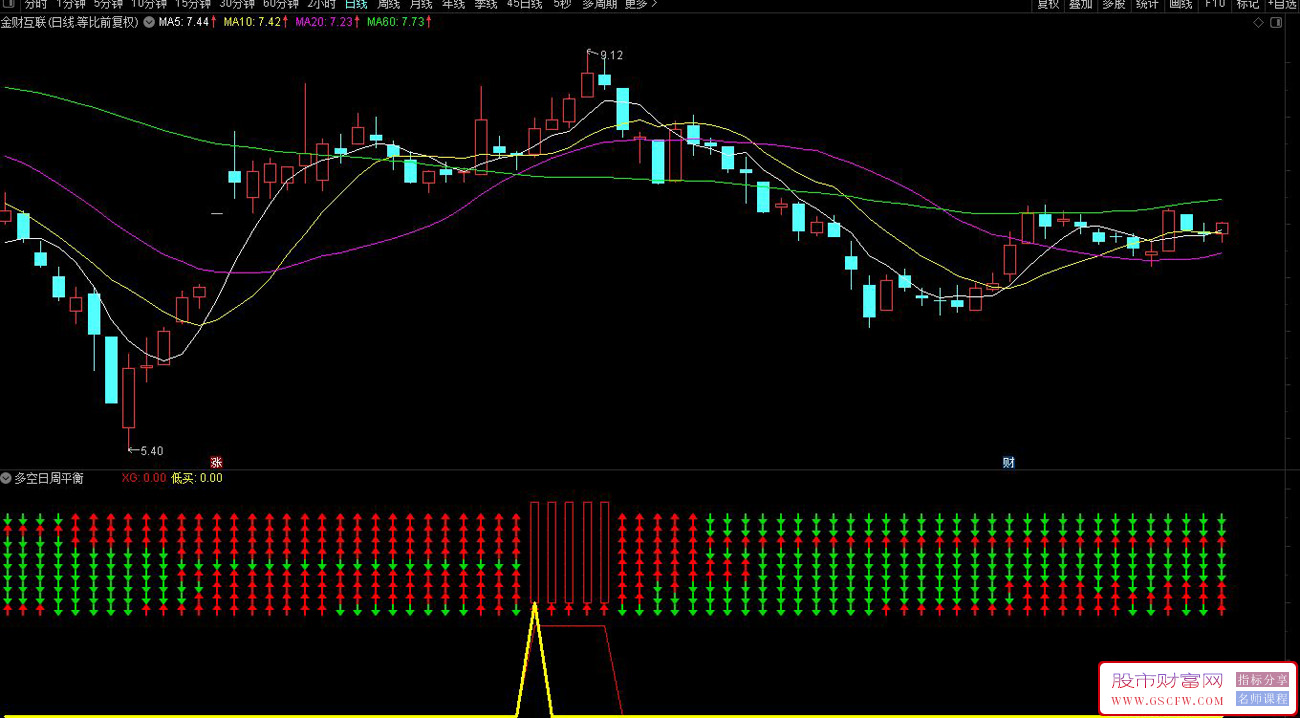Switch to 月线 monthly chart
This screenshot has height=718, width=1300.
click(421, 4)
